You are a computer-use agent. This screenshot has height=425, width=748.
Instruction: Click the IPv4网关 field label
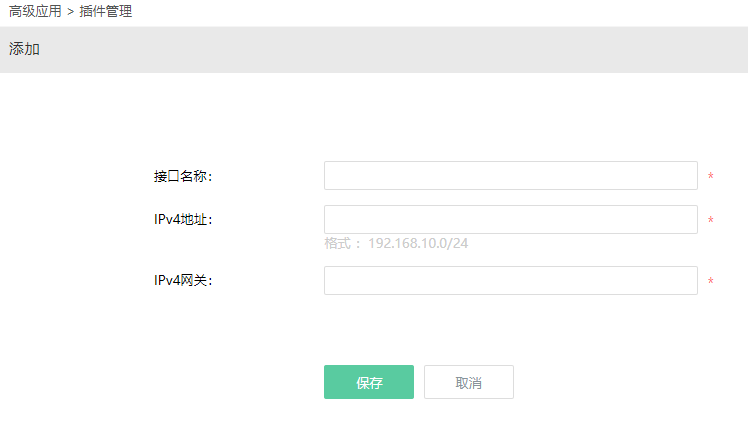[183, 280]
